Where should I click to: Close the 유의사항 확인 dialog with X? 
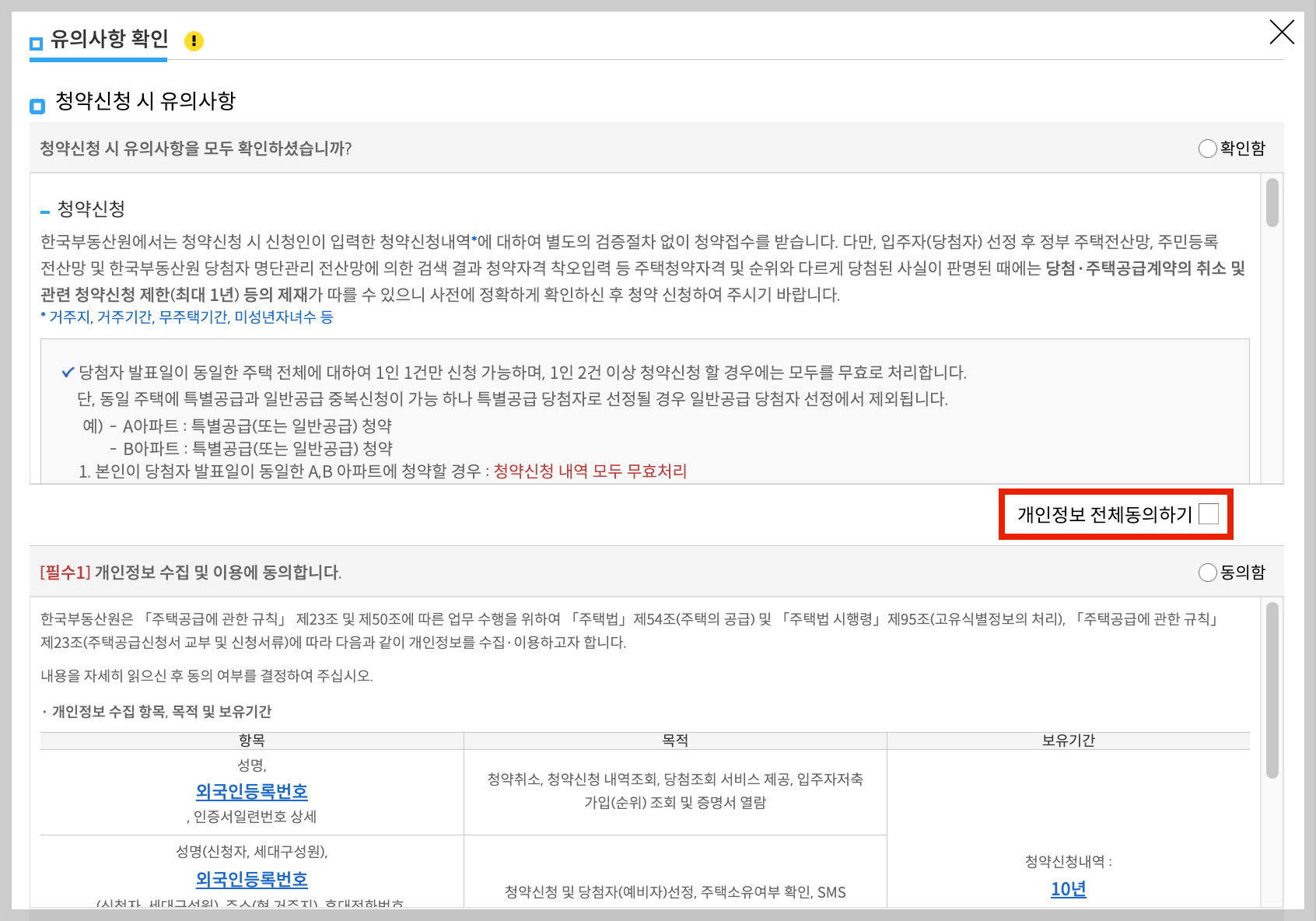point(1282,32)
